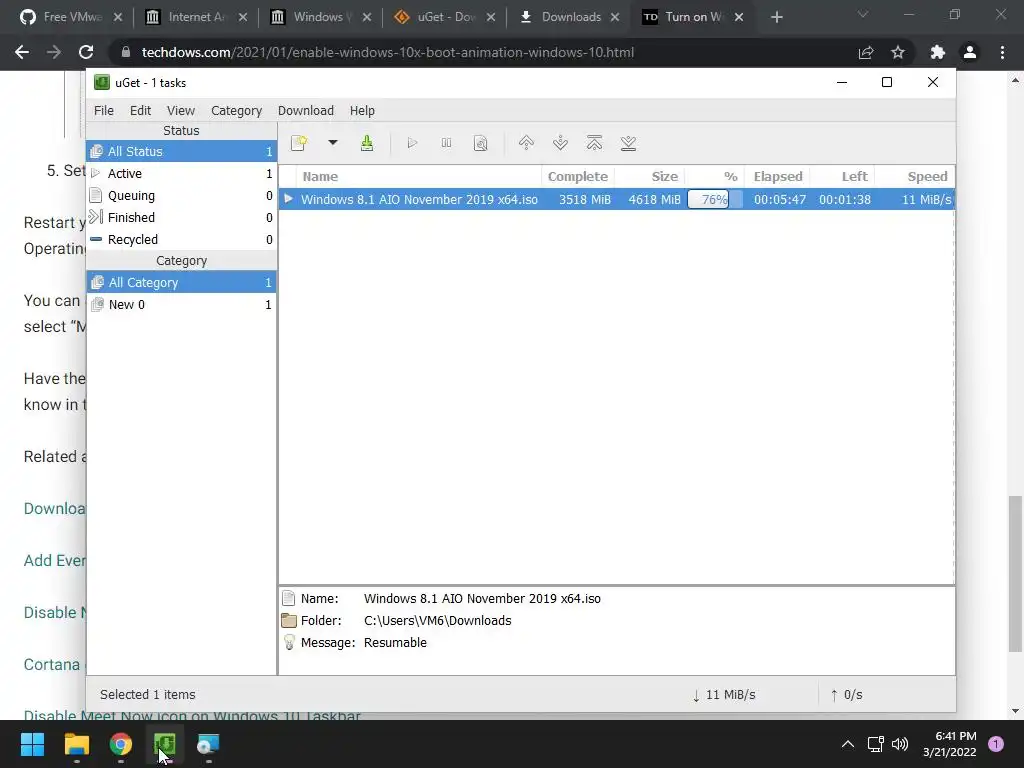This screenshot has height=768, width=1024.
Task: Click the 00:05:47 elapsed time cell
Action: point(780,199)
